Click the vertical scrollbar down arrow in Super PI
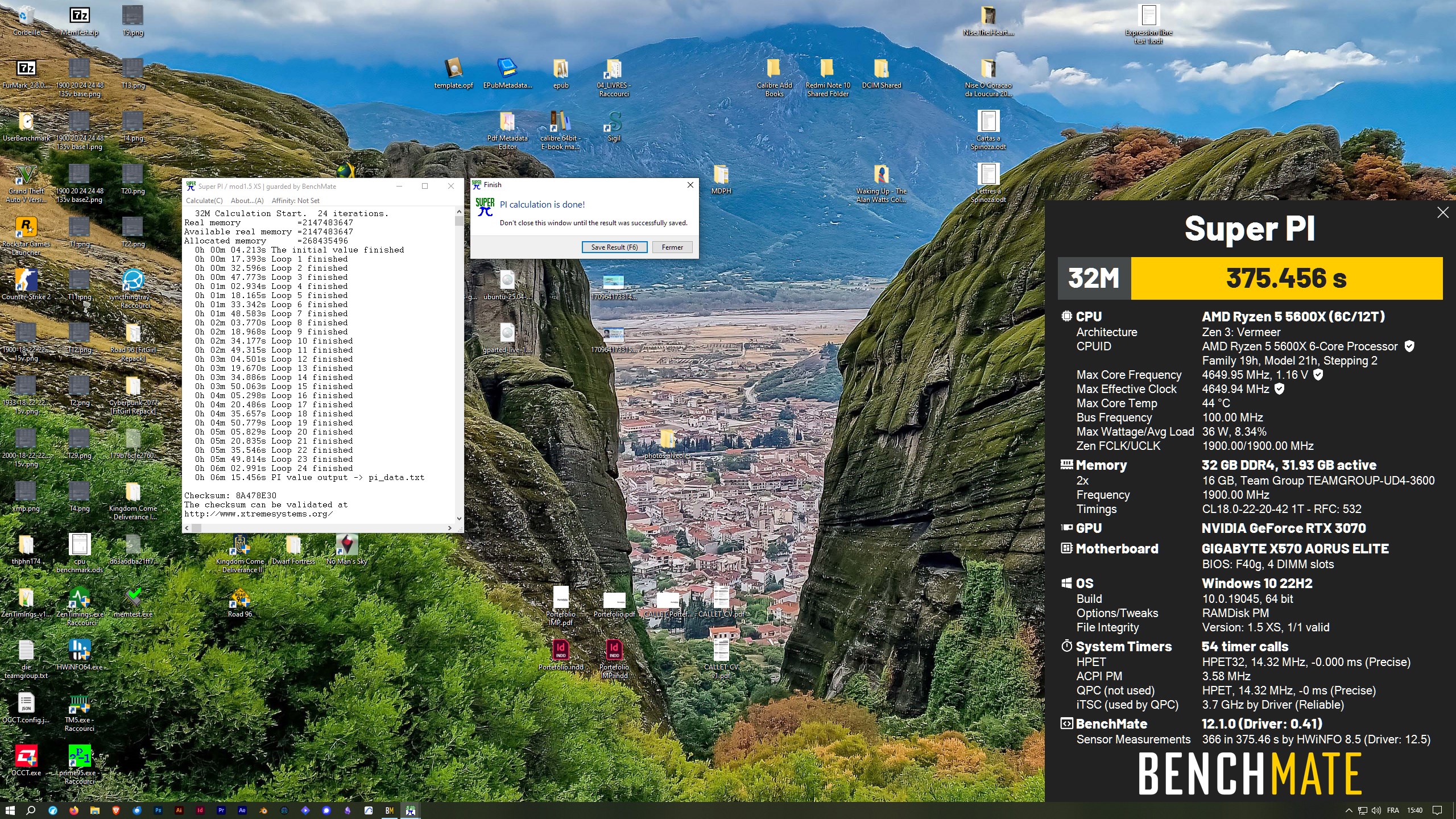 (x=459, y=518)
